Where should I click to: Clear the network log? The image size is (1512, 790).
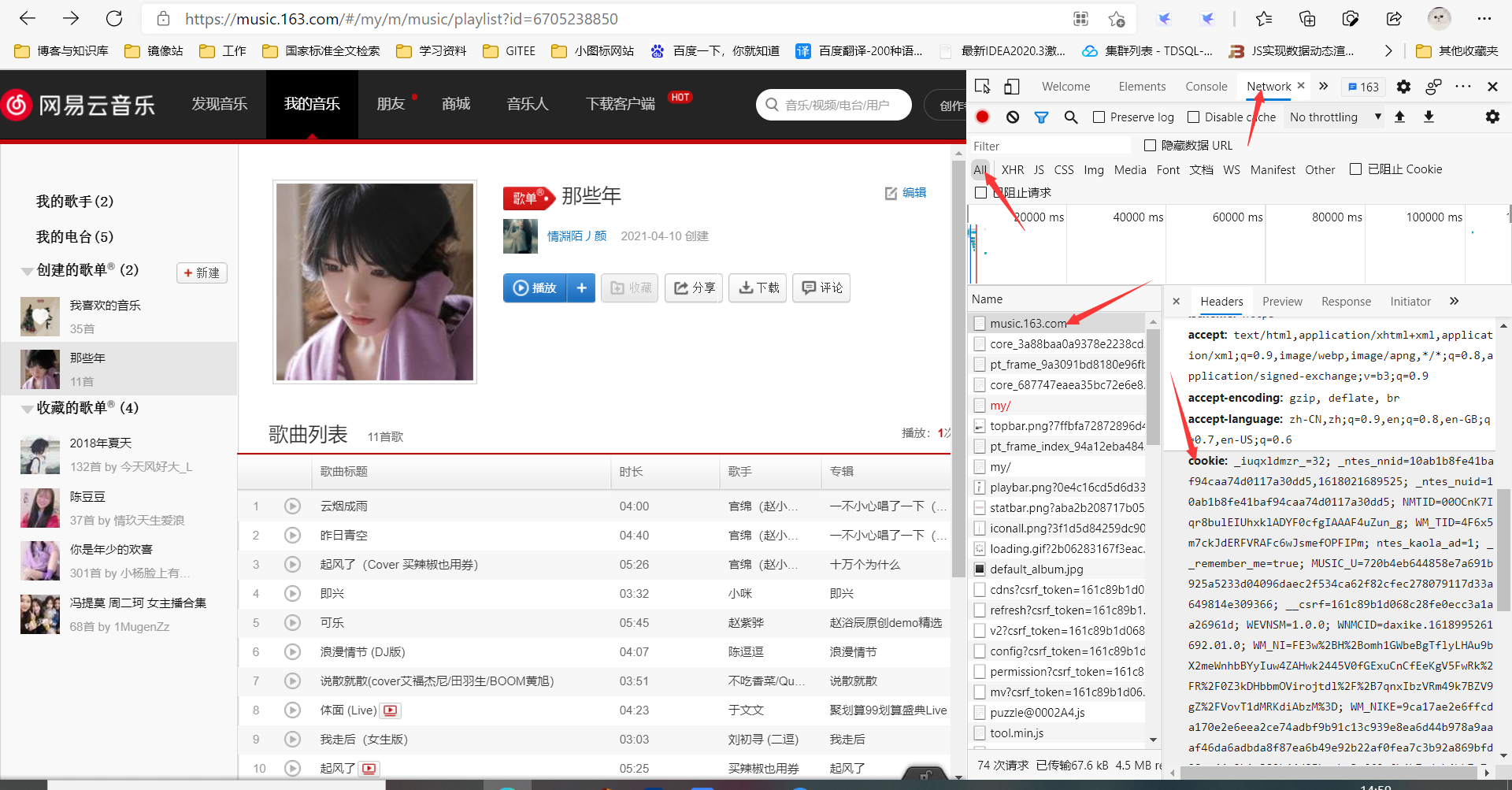point(1013,117)
